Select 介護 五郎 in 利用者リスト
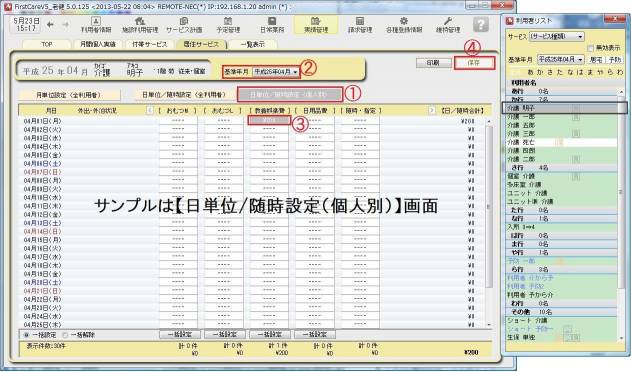This screenshot has width=631, height=372. coord(561,125)
